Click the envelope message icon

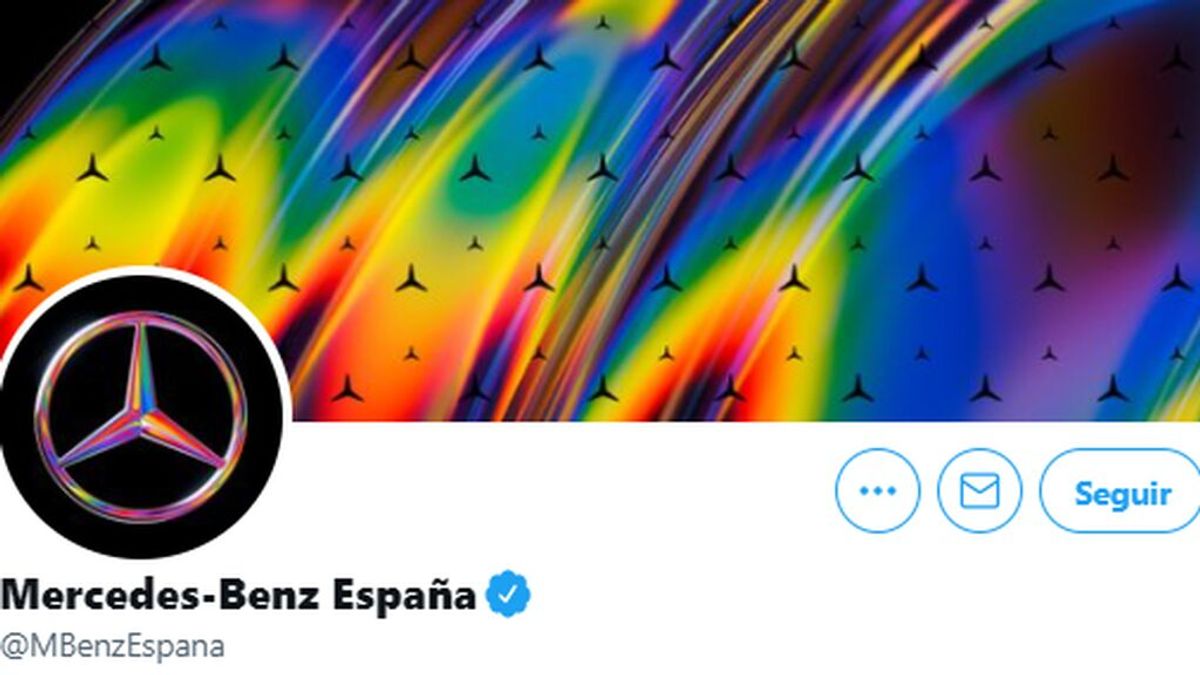coord(980,491)
